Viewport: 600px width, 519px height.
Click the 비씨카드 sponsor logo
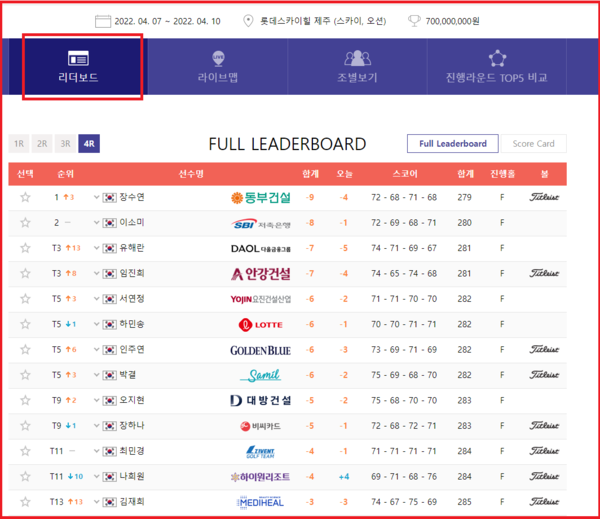pos(261,426)
